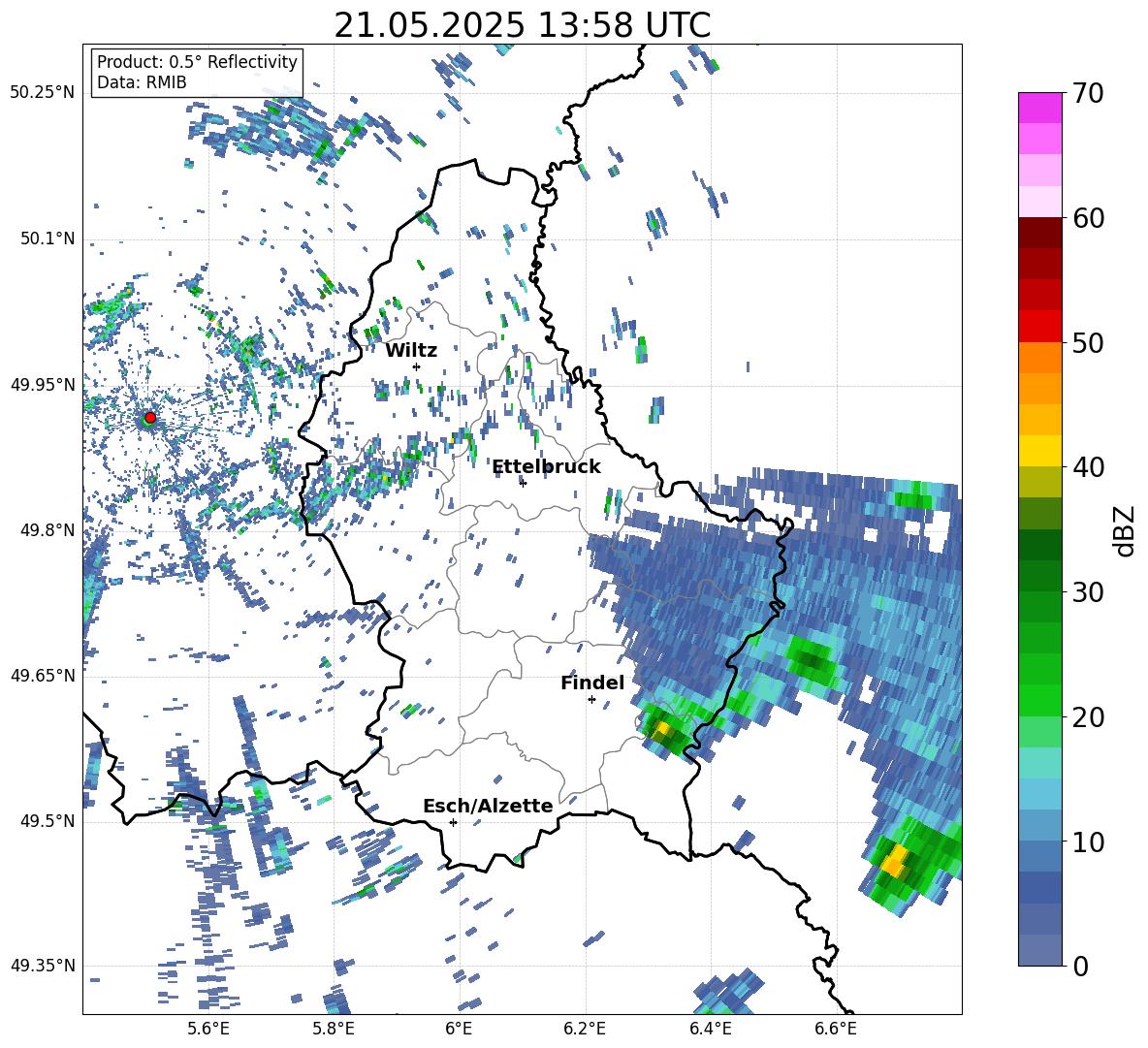Click the Findel city label
The image size is (1148, 1048).
[x=592, y=683]
